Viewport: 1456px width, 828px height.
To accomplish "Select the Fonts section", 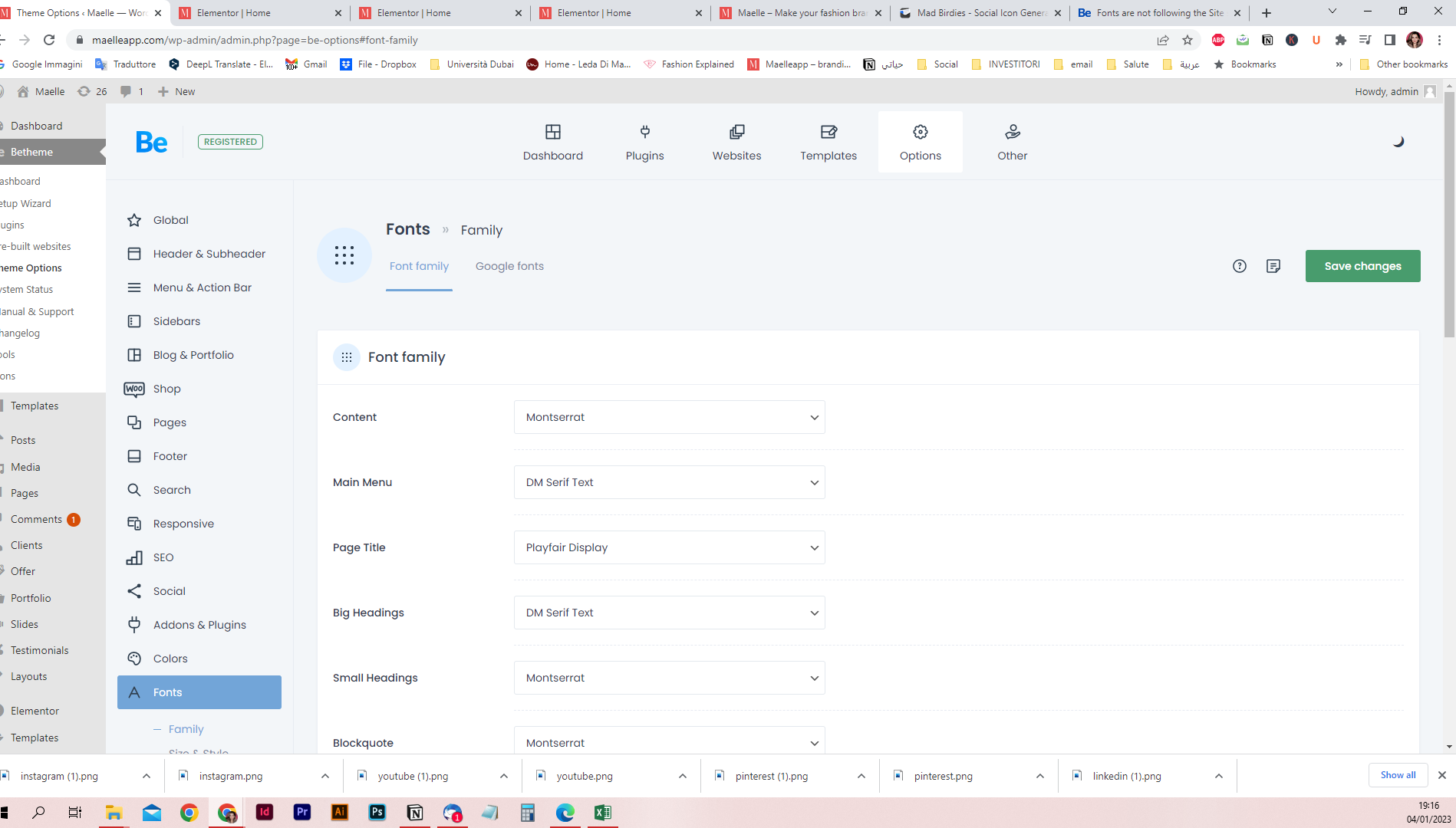I will click(199, 692).
